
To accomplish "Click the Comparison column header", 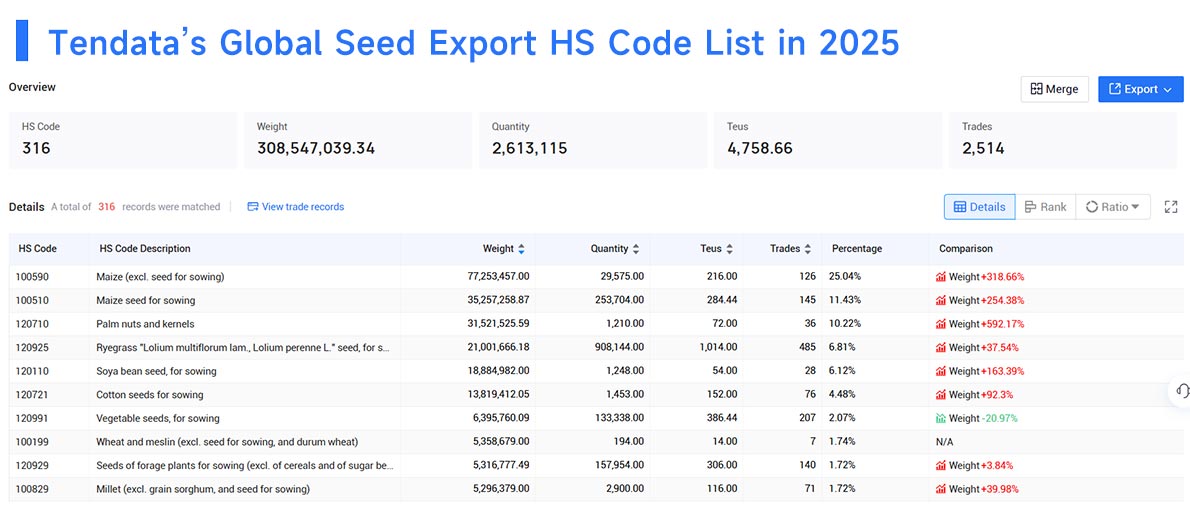I will (965, 249).
